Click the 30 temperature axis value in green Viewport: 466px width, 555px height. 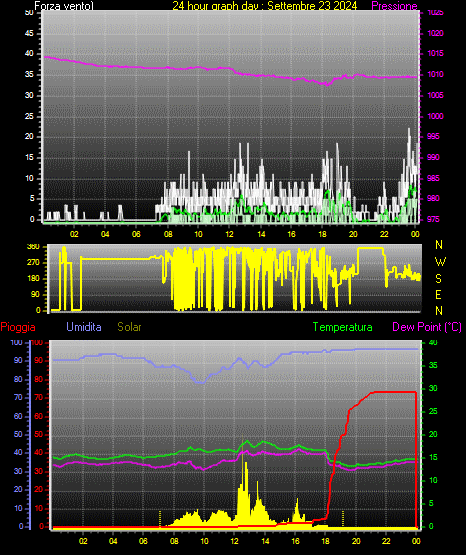coord(433,388)
